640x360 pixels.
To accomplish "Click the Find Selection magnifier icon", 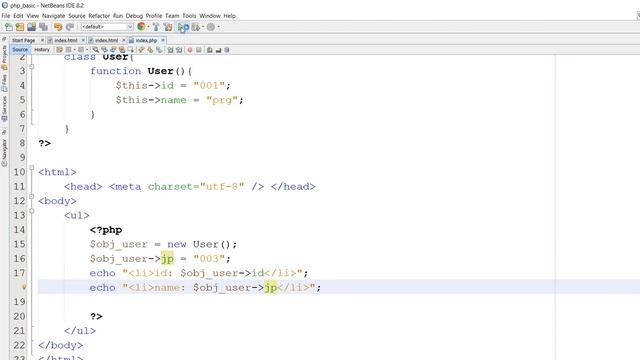I will (x=95, y=50).
